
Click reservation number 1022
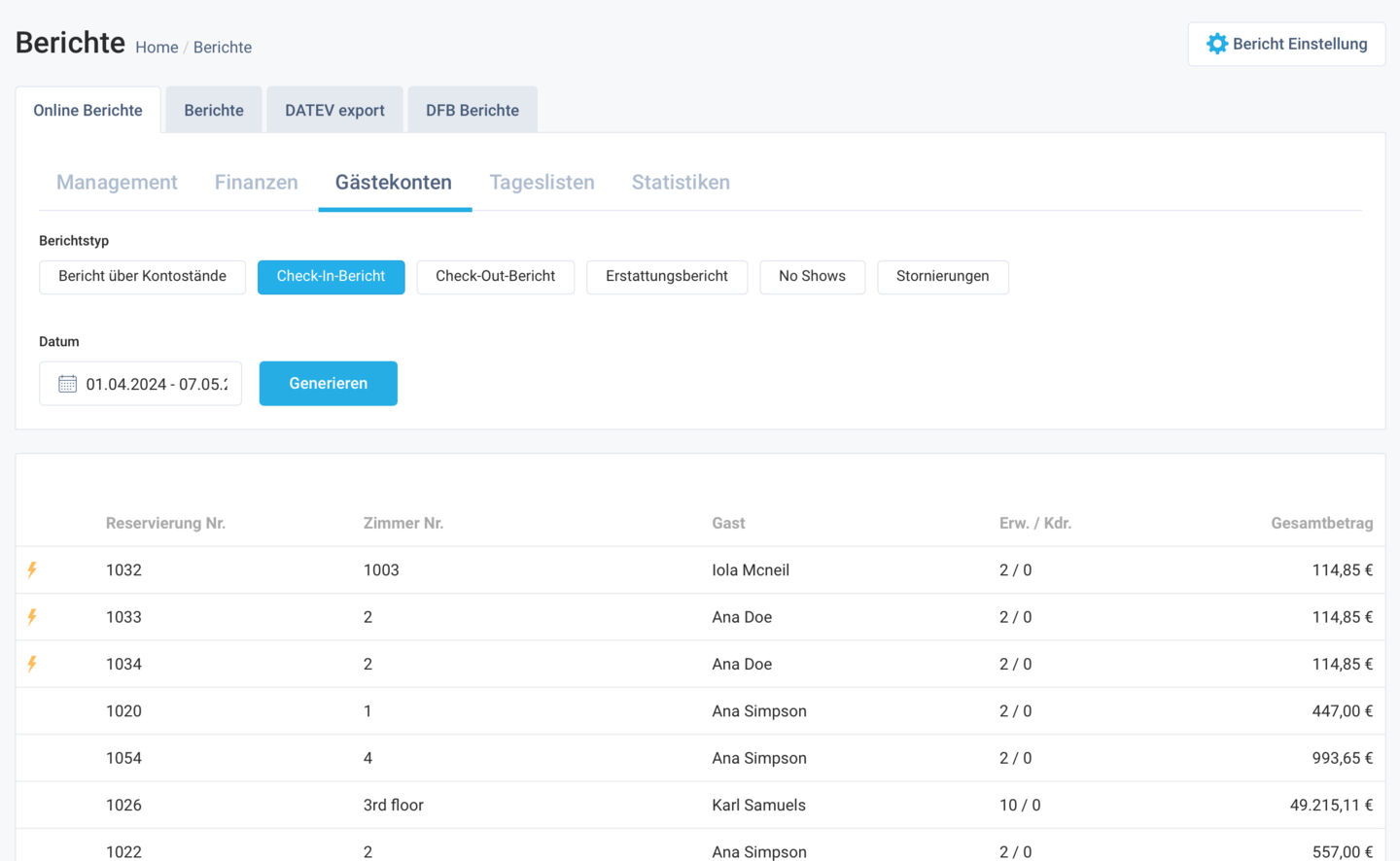(123, 851)
